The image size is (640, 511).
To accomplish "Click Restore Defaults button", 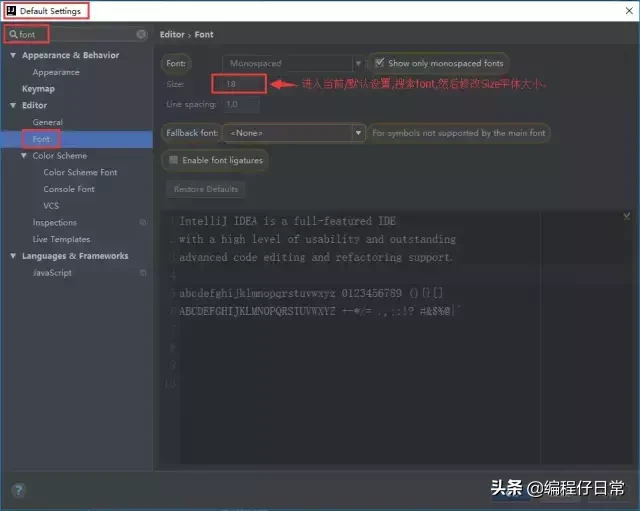I will 206,189.
